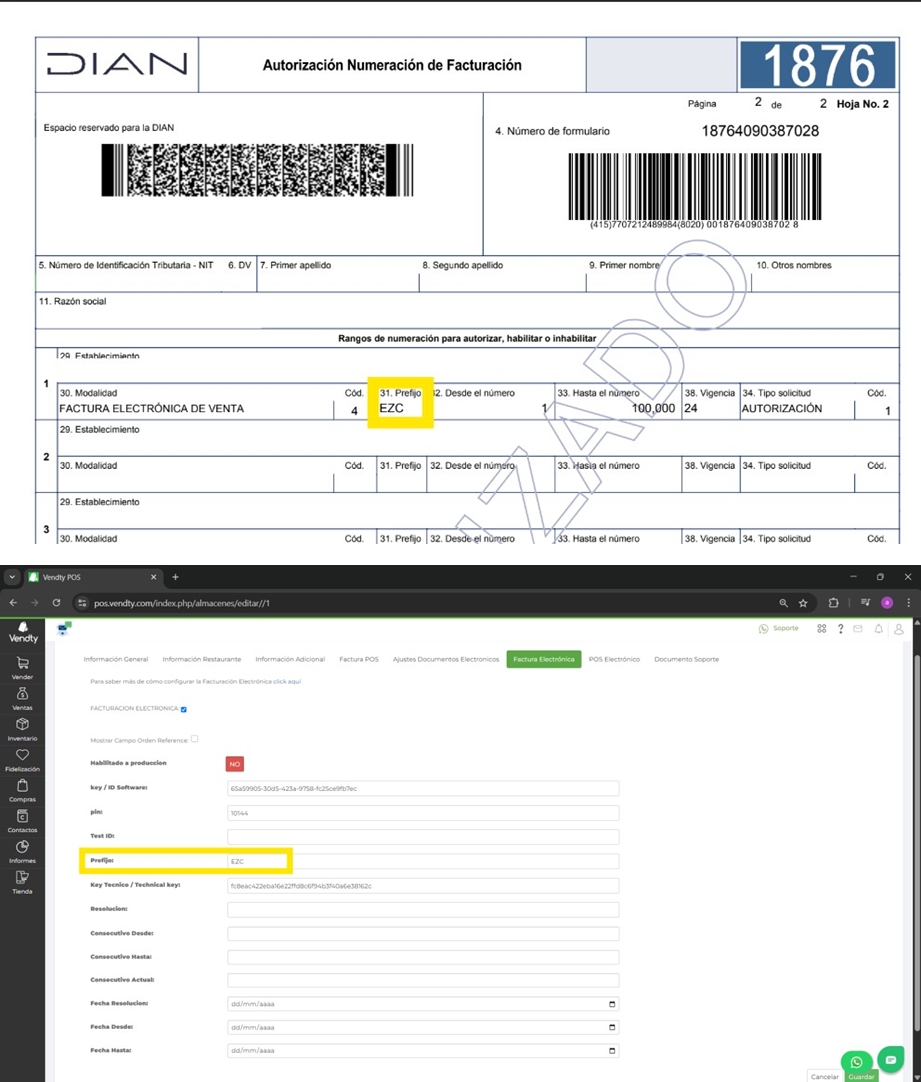921x1082 pixels.
Task: Open the Soporte WhatsApp link
Action: [x=778, y=629]
